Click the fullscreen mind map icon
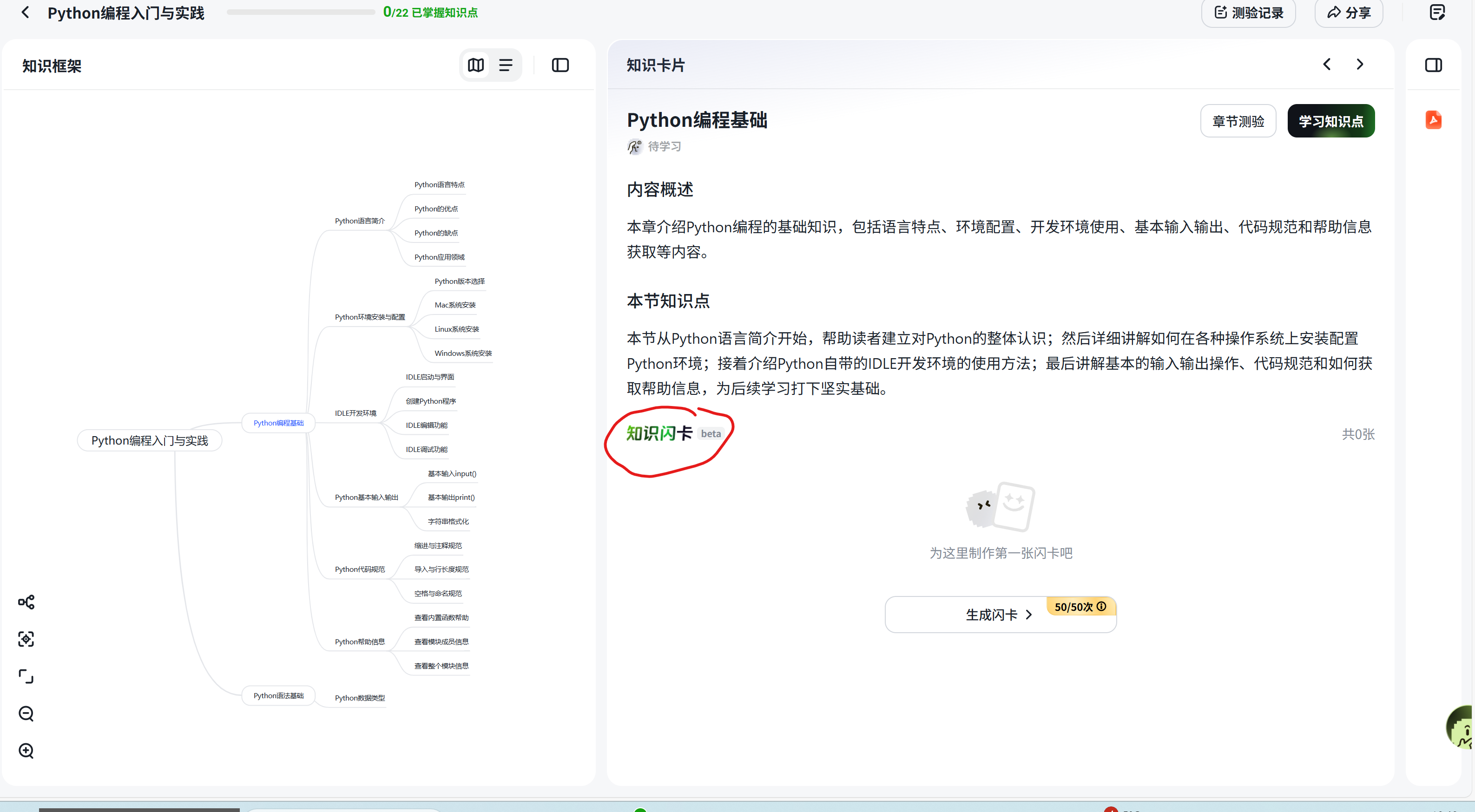1475x812 pixels. (26, 676)
